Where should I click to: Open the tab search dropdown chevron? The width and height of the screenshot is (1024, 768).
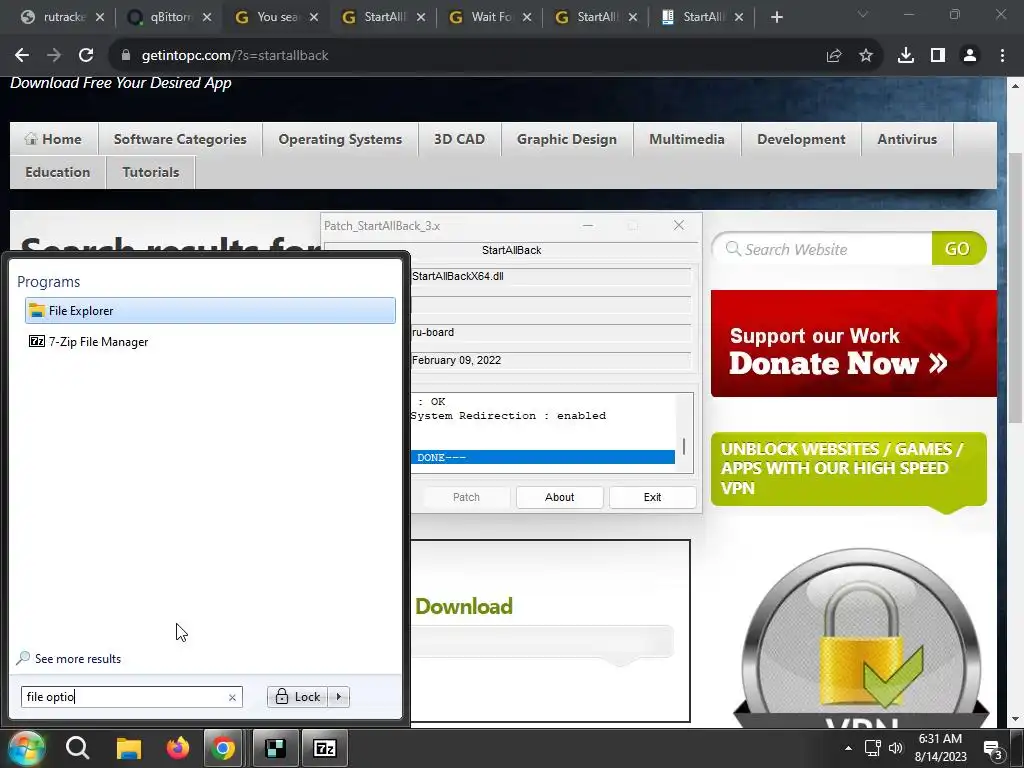click(x=863, y=14)
